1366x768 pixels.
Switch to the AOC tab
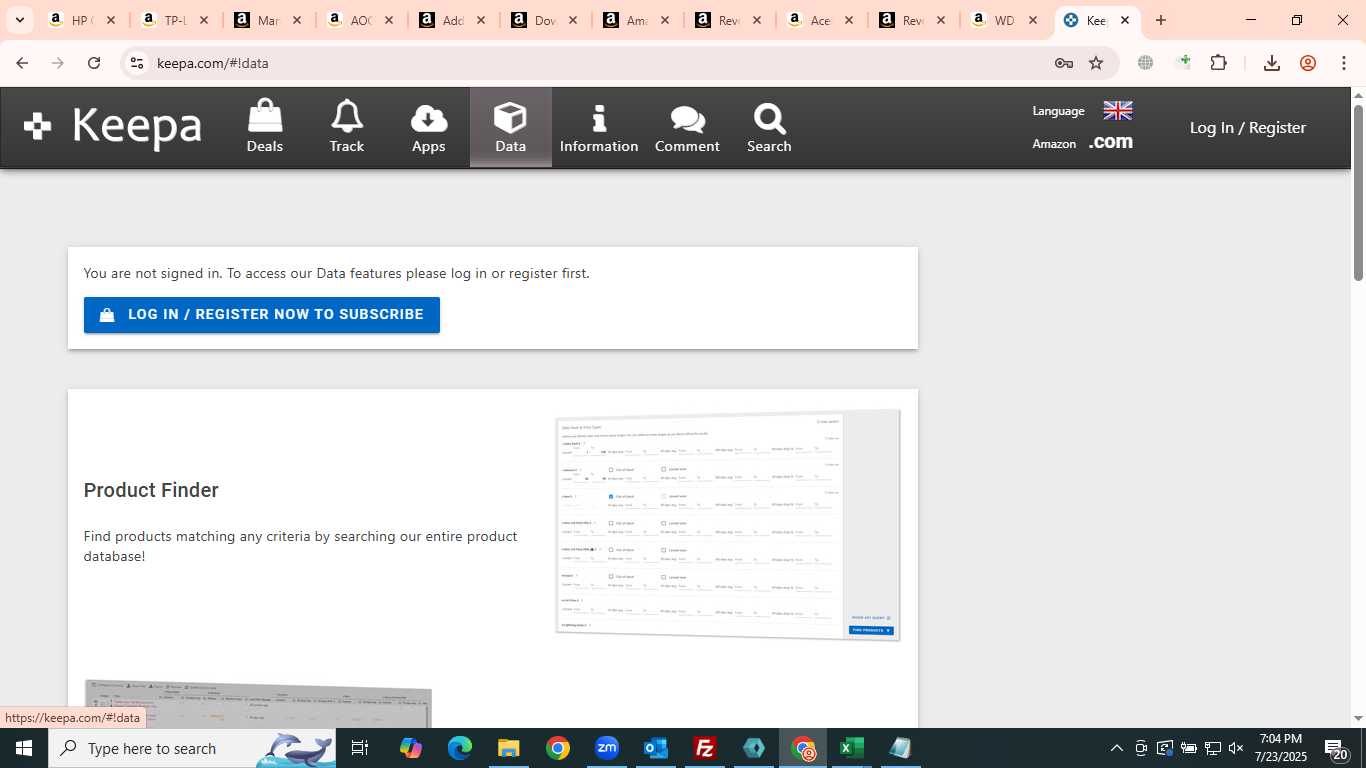pos(353,20)
